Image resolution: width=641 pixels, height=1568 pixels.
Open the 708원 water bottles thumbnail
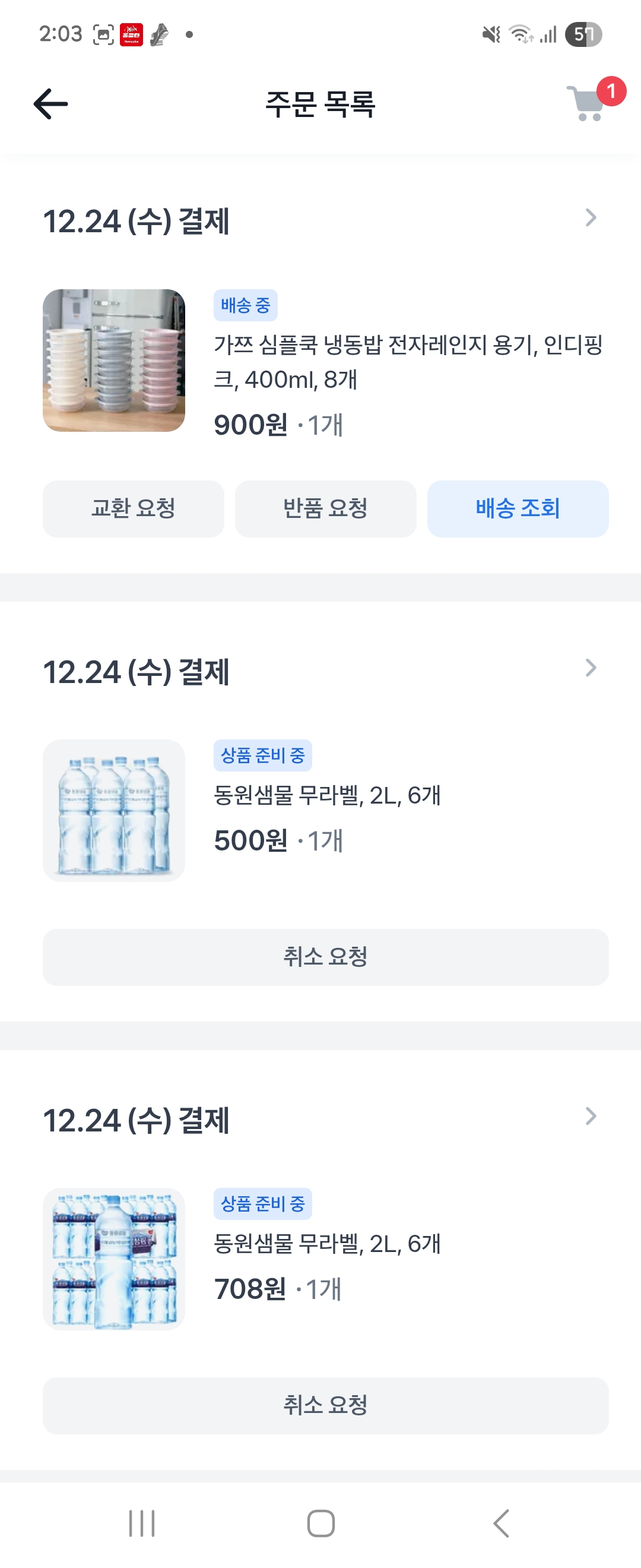[x=114, y=1259]
